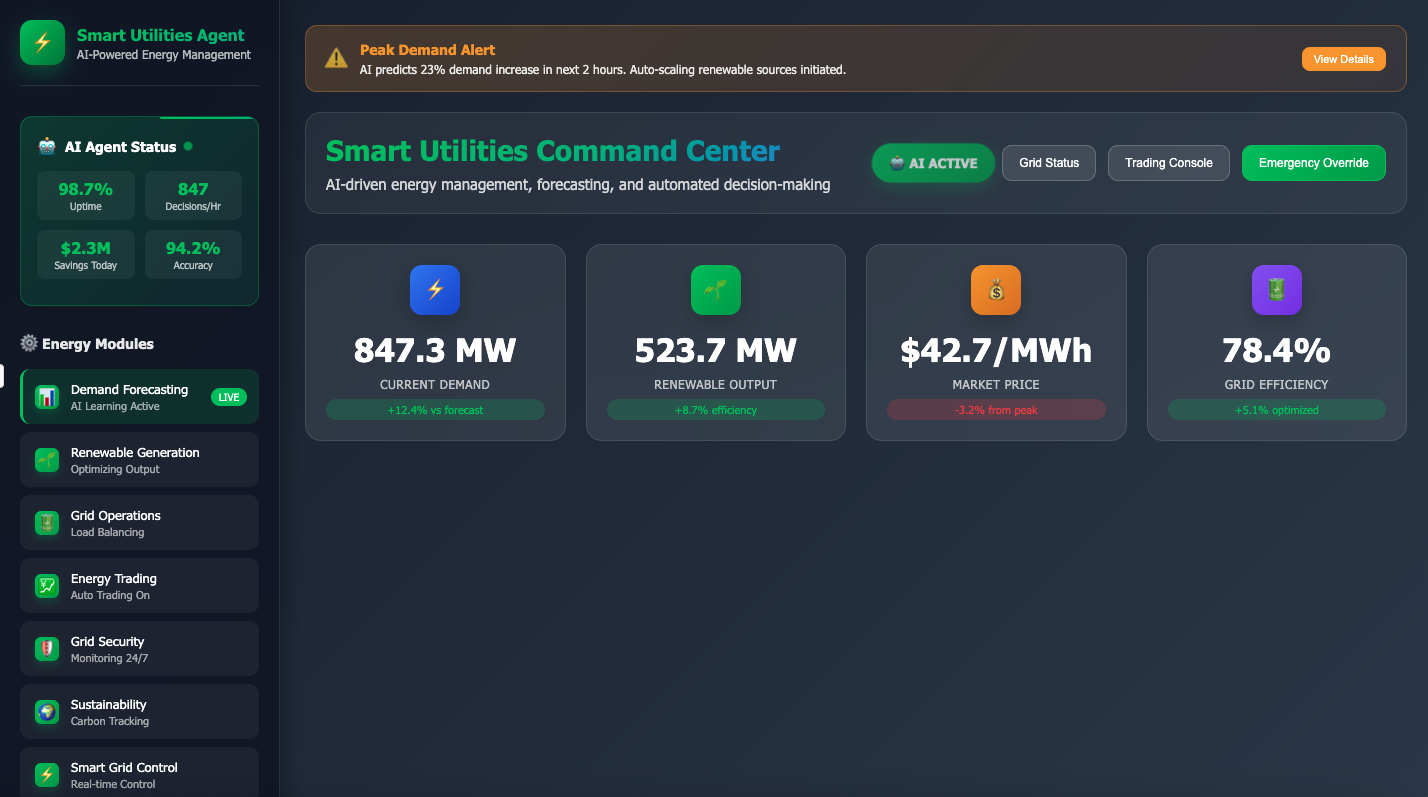This screenshot has width=1428, height=797.
Task: Toggle the AI ACTIVE status pill
Action: click(x=933, y=163)
